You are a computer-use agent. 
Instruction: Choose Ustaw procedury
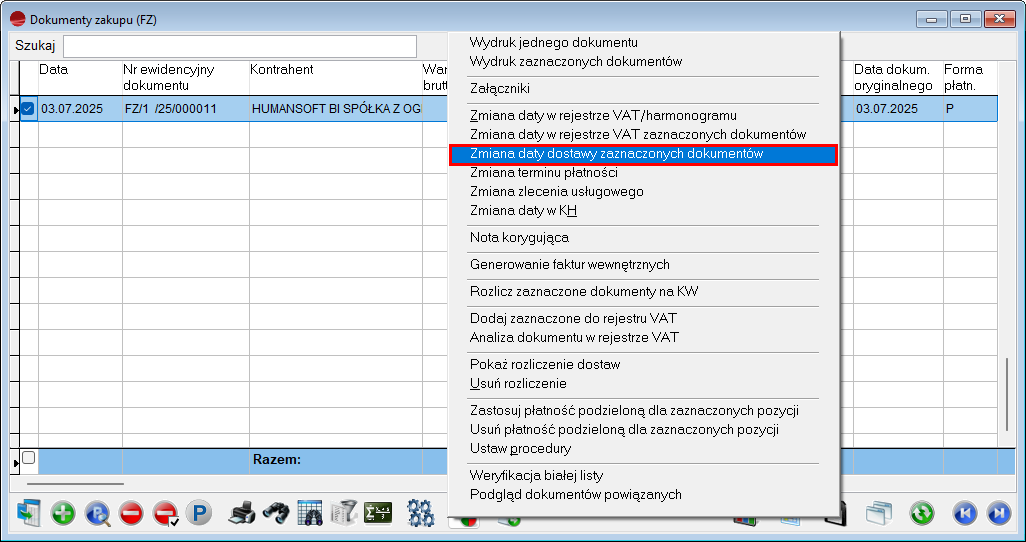521,448
